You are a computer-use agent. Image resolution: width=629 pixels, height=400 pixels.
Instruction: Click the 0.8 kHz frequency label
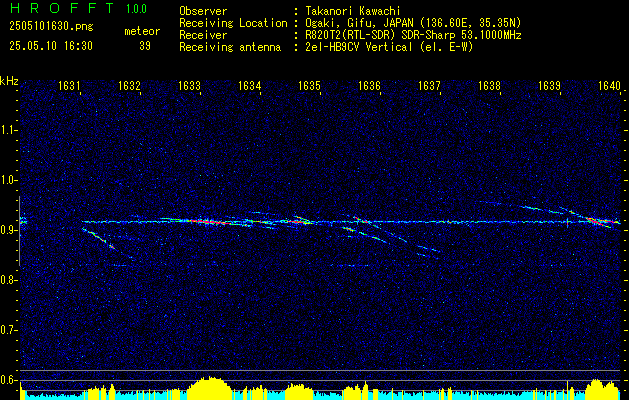[8, 280]
